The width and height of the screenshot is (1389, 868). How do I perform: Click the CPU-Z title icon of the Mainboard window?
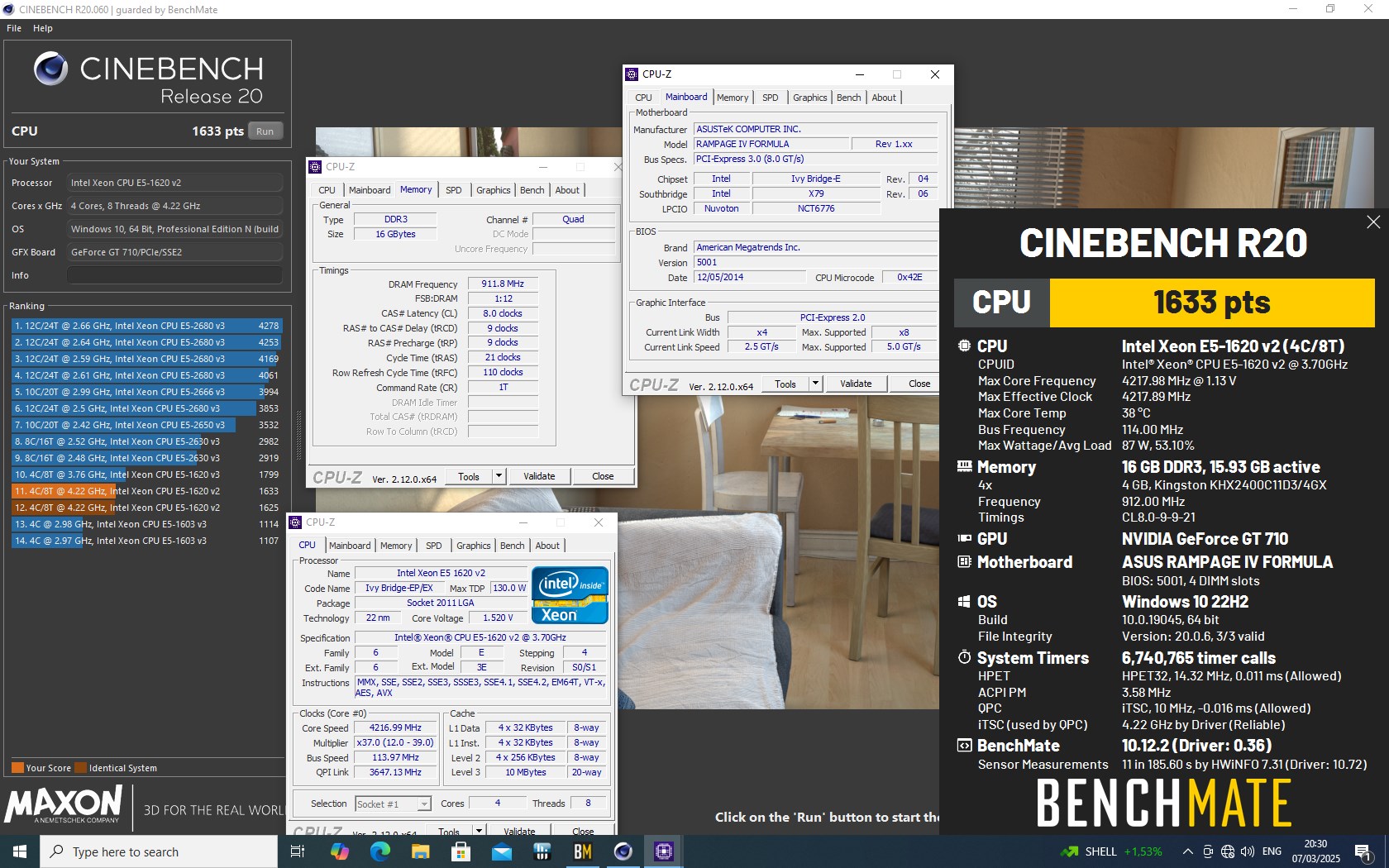tap(632, 74)
